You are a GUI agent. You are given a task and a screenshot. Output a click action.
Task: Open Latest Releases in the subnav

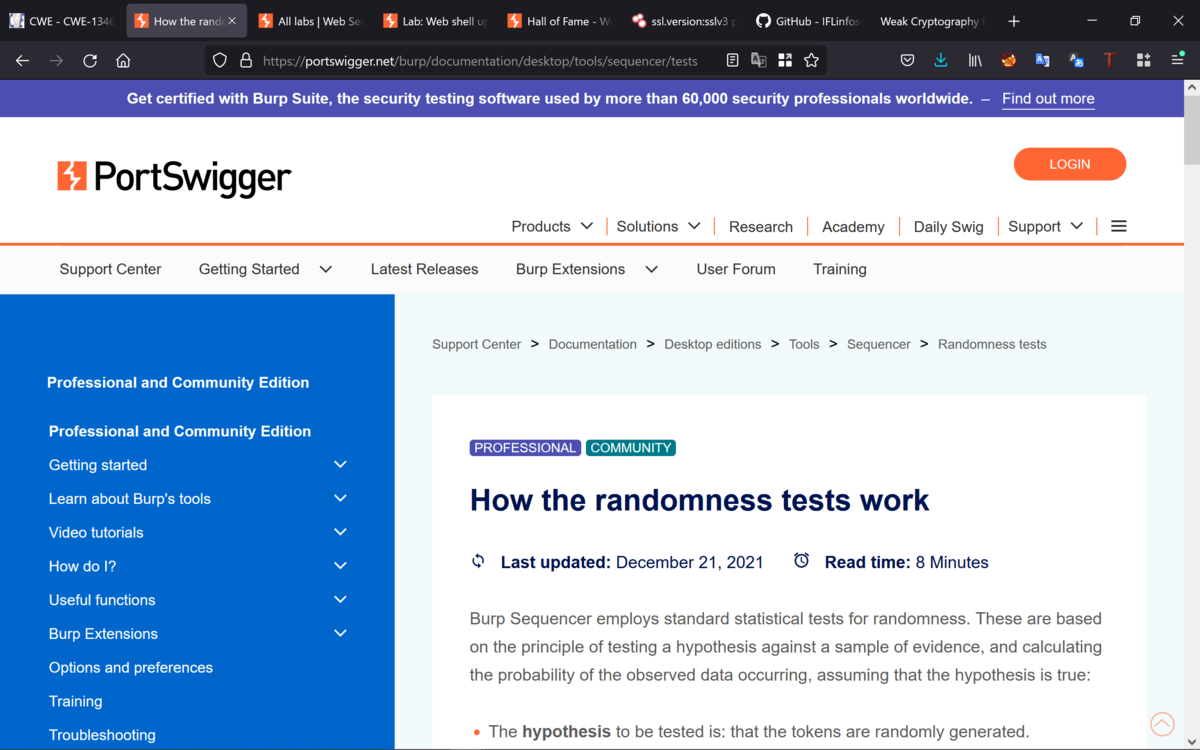[424, 269]
